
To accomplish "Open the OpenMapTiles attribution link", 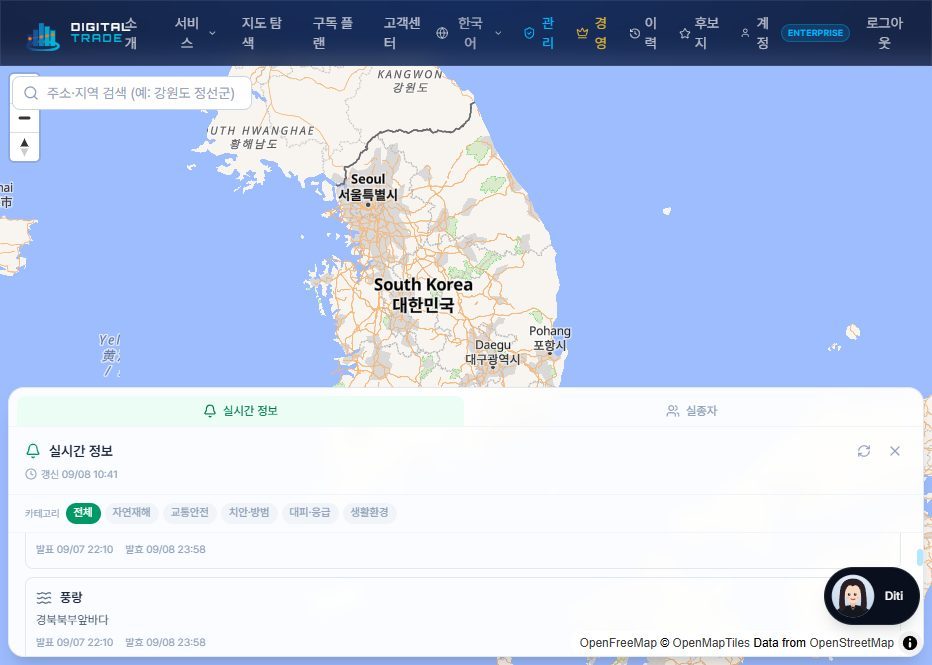I will [711, 642].
